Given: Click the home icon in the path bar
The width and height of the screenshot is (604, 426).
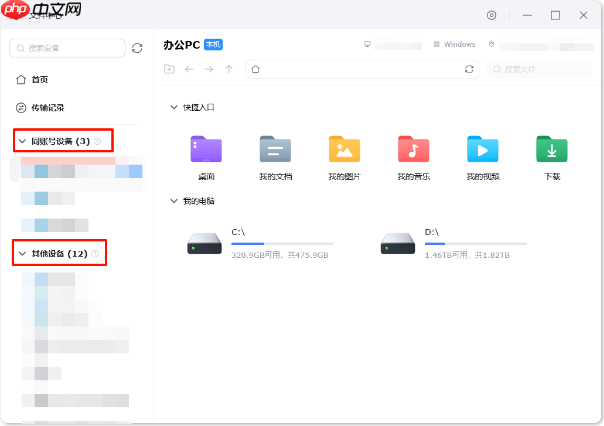Looking at the screenshot, I should coord(255,69).
